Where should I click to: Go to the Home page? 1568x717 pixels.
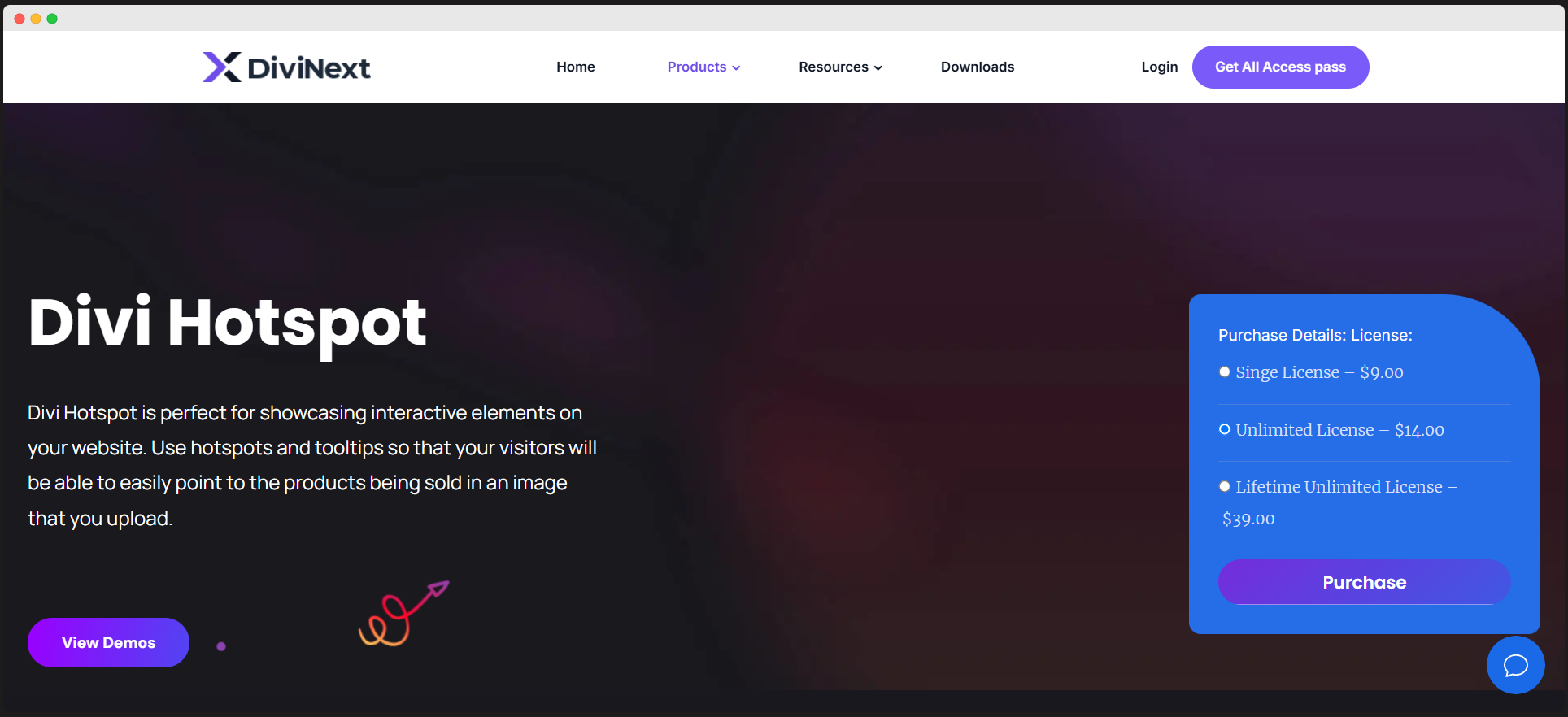[x=576, y=67]
